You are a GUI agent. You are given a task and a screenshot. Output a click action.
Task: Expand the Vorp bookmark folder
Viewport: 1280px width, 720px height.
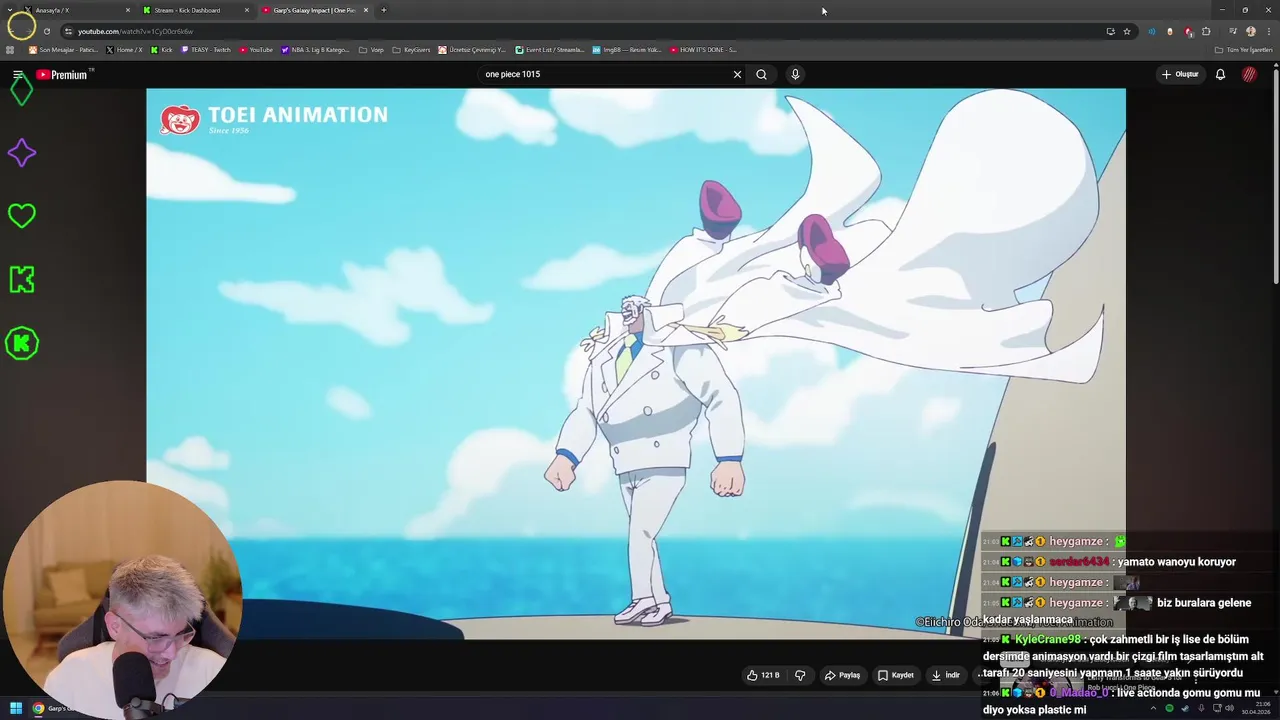point(371,50)
